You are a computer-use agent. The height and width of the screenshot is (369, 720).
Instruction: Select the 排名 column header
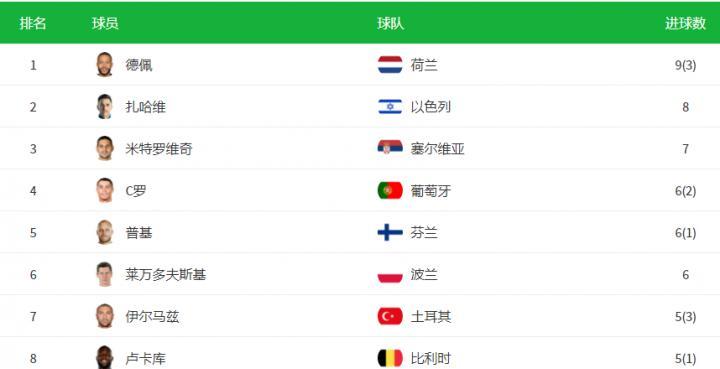33,23
